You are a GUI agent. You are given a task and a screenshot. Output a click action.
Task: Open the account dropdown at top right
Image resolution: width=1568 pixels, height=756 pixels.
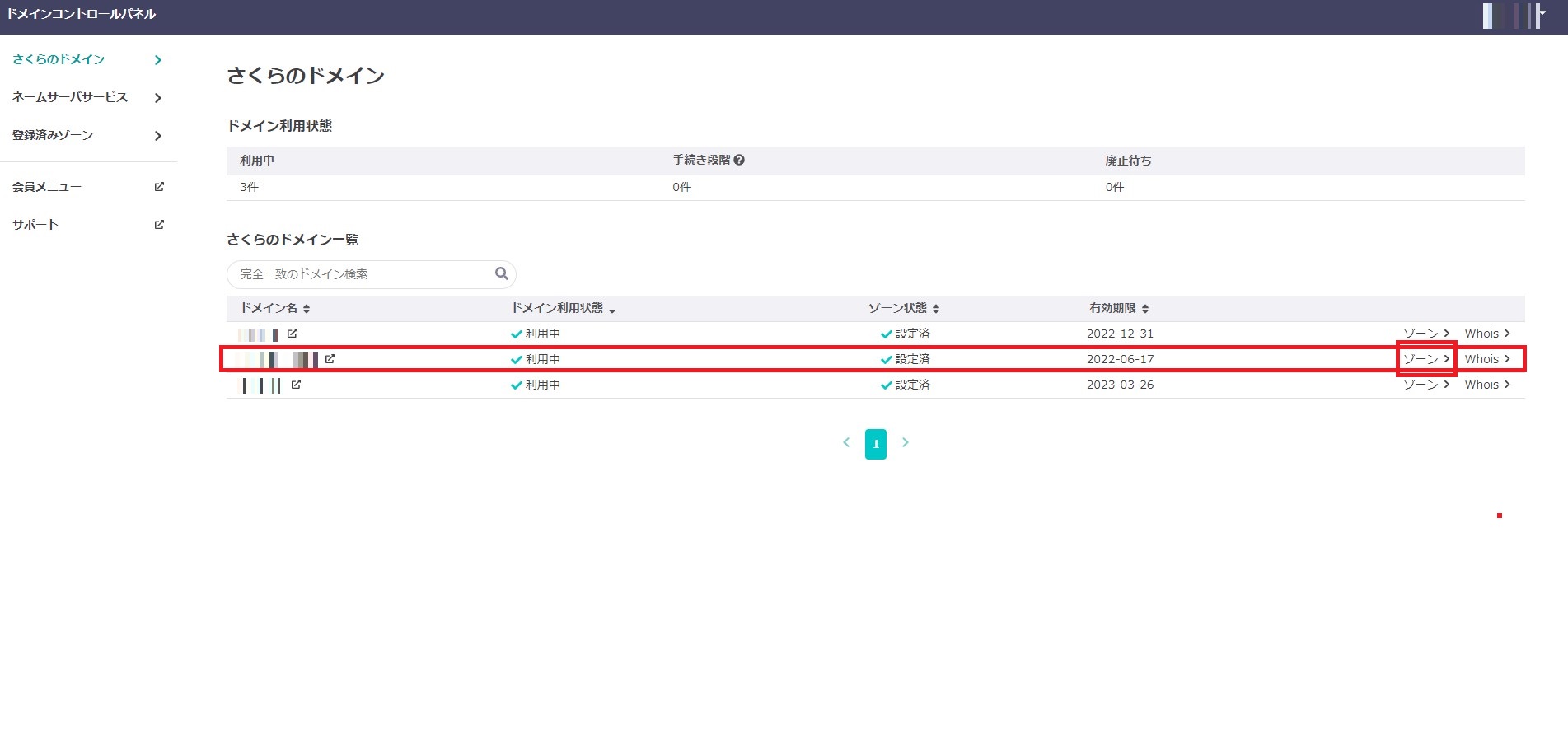coord(1514,16)
